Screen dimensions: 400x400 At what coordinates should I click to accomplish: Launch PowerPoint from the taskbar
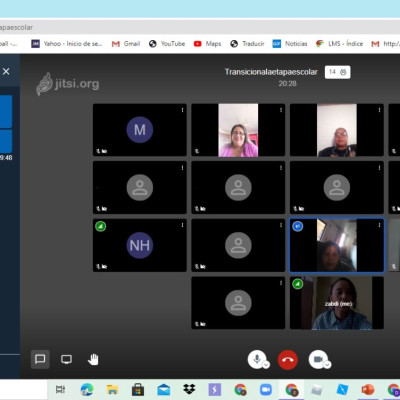coord(368,389)
